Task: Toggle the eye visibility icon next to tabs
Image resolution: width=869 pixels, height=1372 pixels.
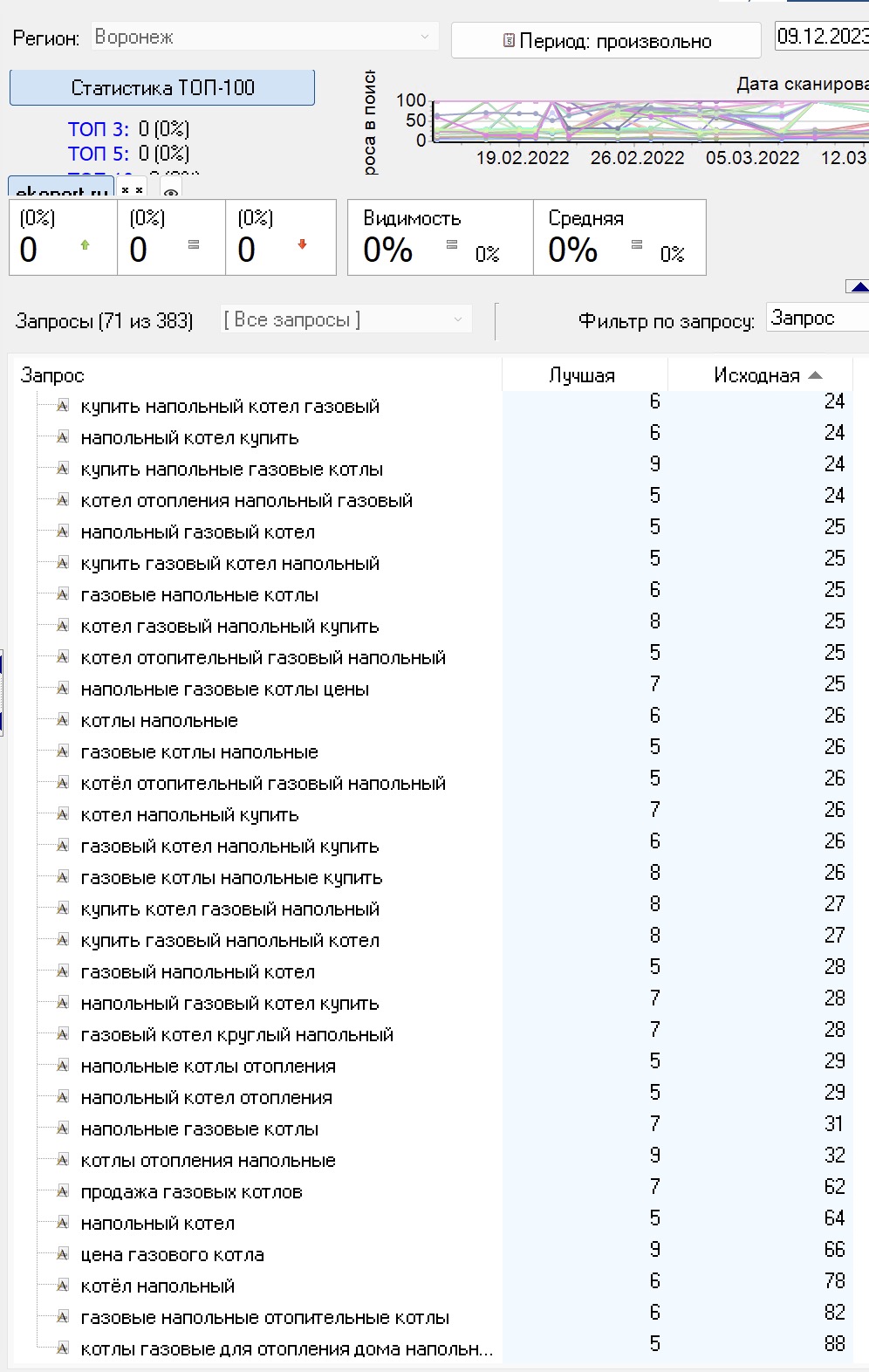Action: (x=171, y=193)
